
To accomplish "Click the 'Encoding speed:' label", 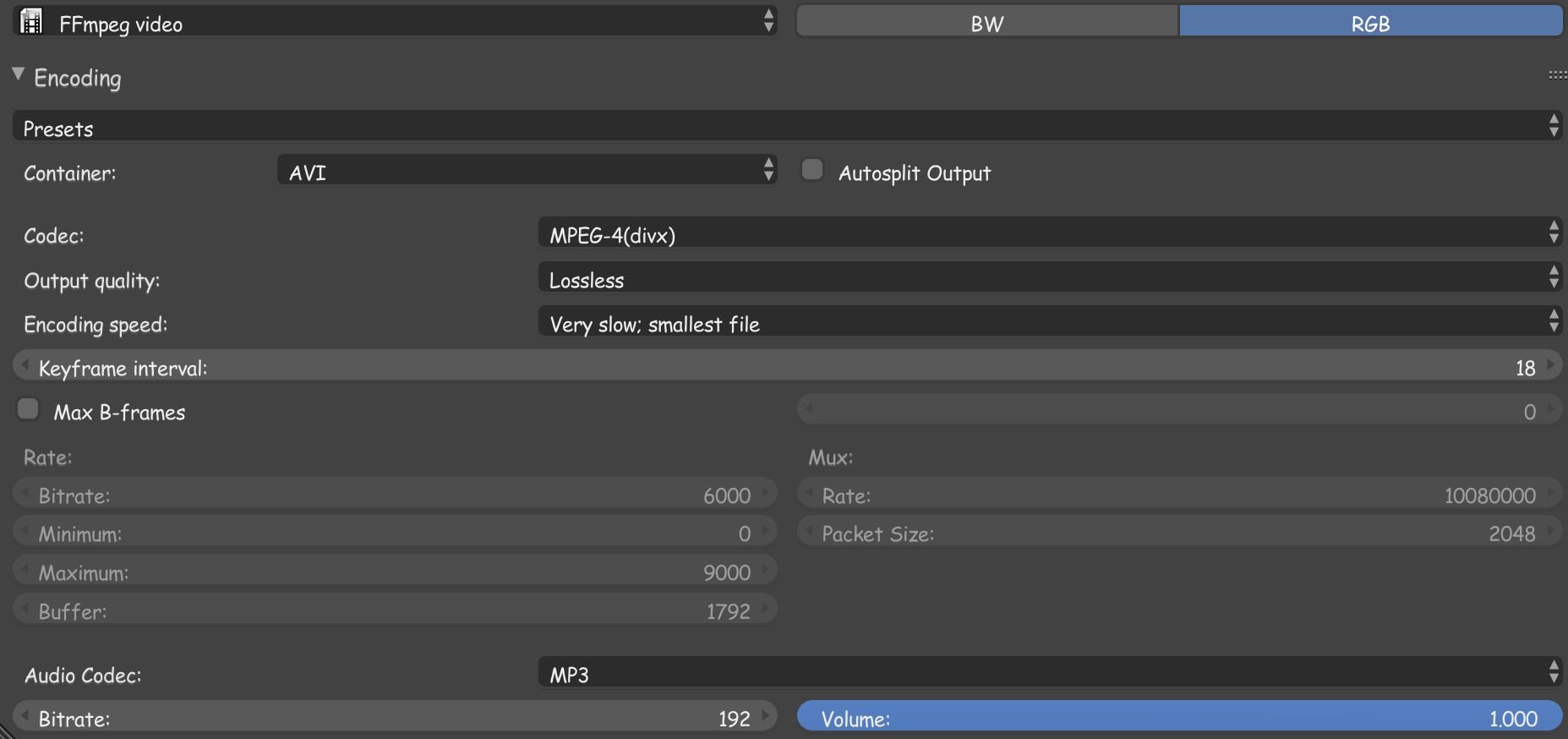I will (x=96, y=325).
